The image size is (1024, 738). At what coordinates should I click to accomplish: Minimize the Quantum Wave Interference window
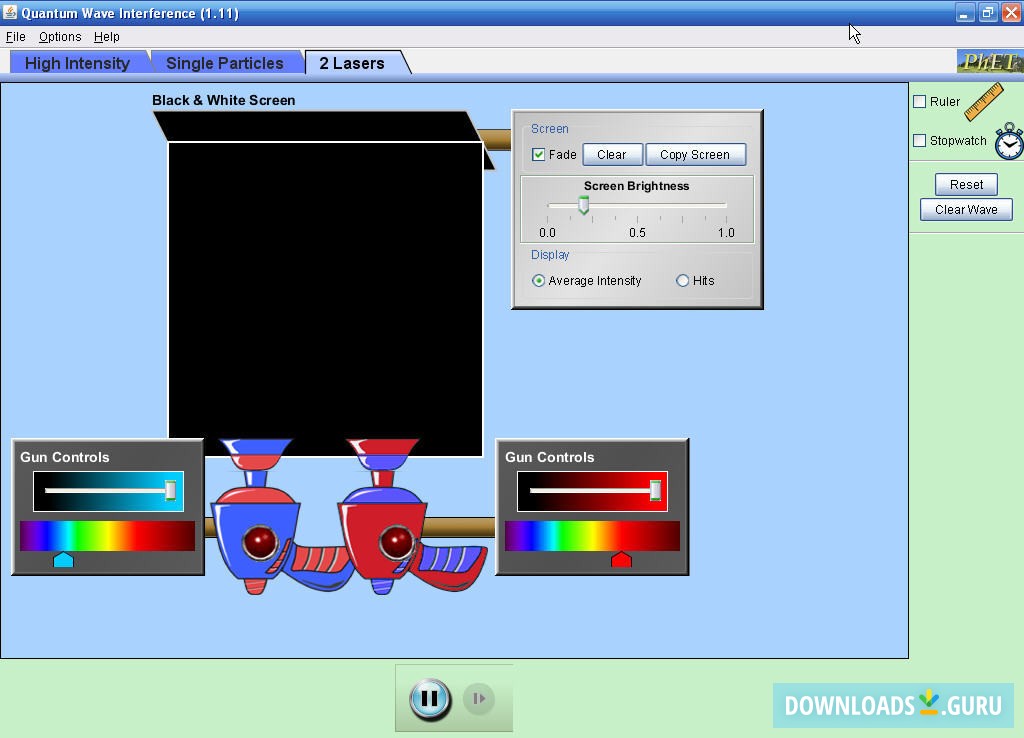(x=965, y=12)
